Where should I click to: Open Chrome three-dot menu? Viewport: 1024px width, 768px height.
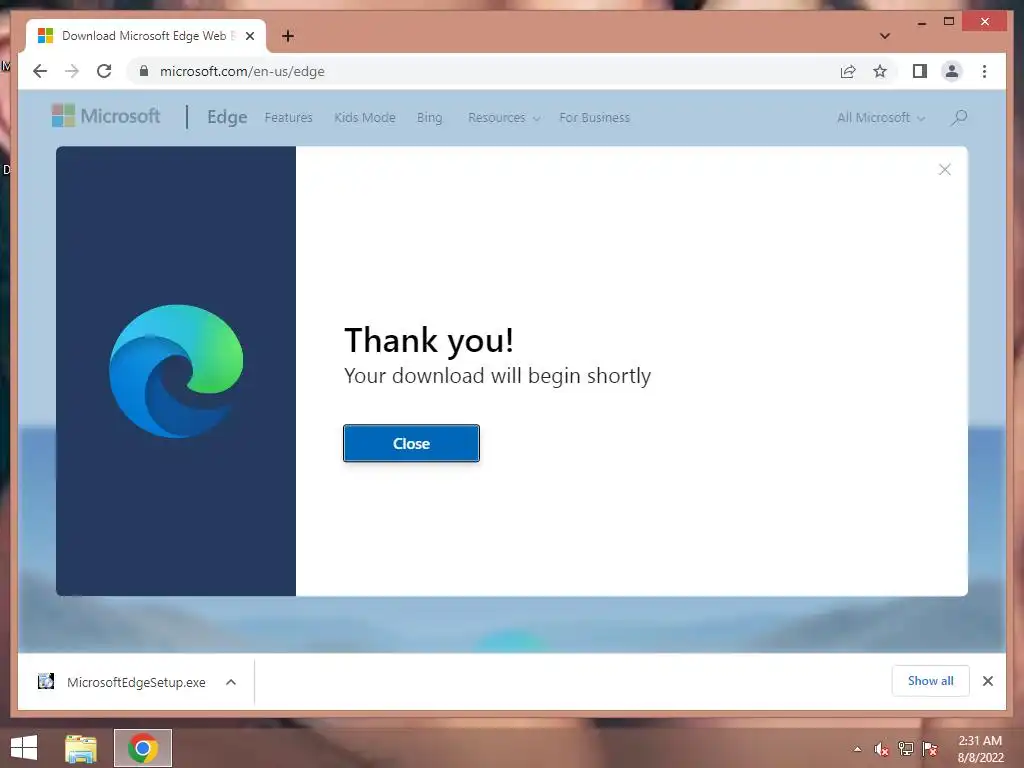tap(984, 71)
